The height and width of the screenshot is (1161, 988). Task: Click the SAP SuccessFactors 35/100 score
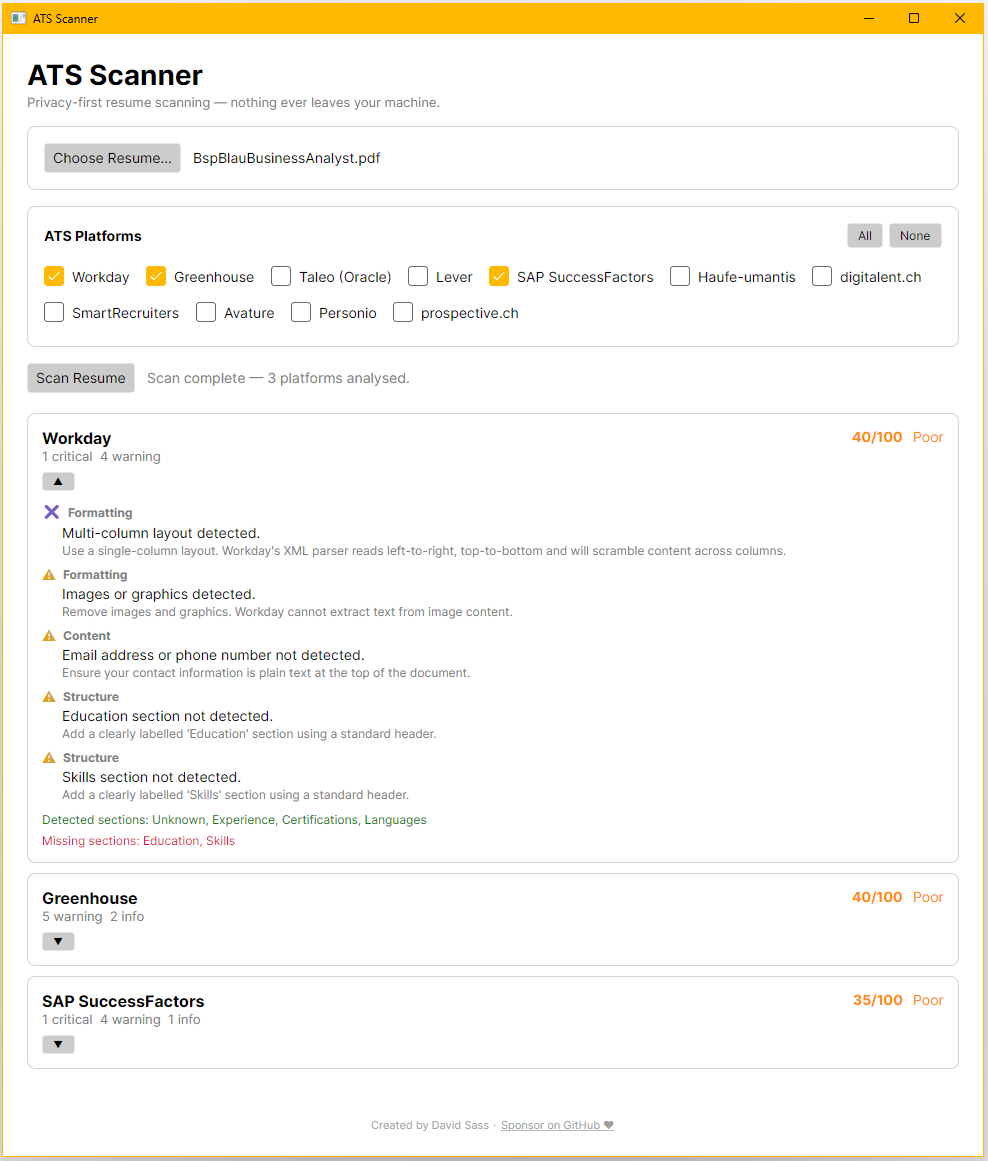878,1000
